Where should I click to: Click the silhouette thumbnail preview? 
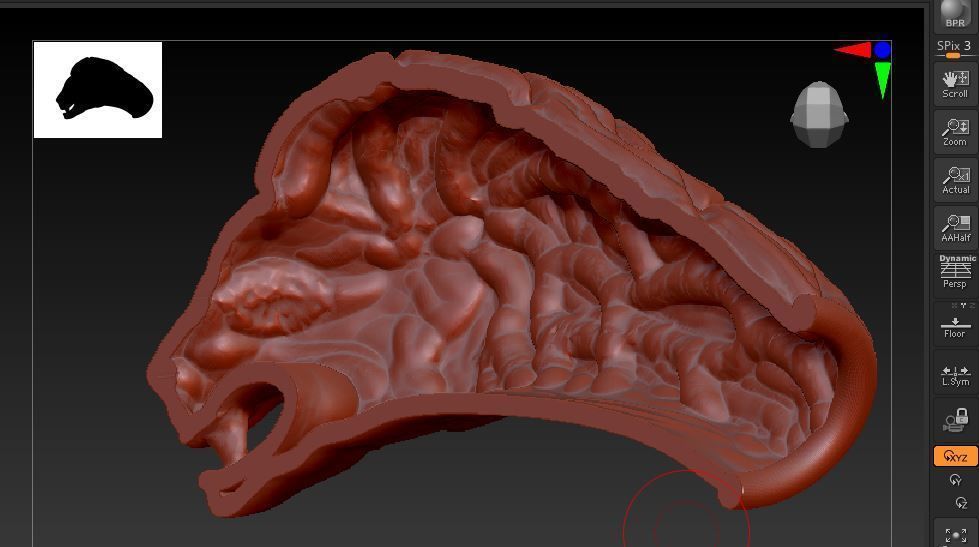(x=98, y=90)
